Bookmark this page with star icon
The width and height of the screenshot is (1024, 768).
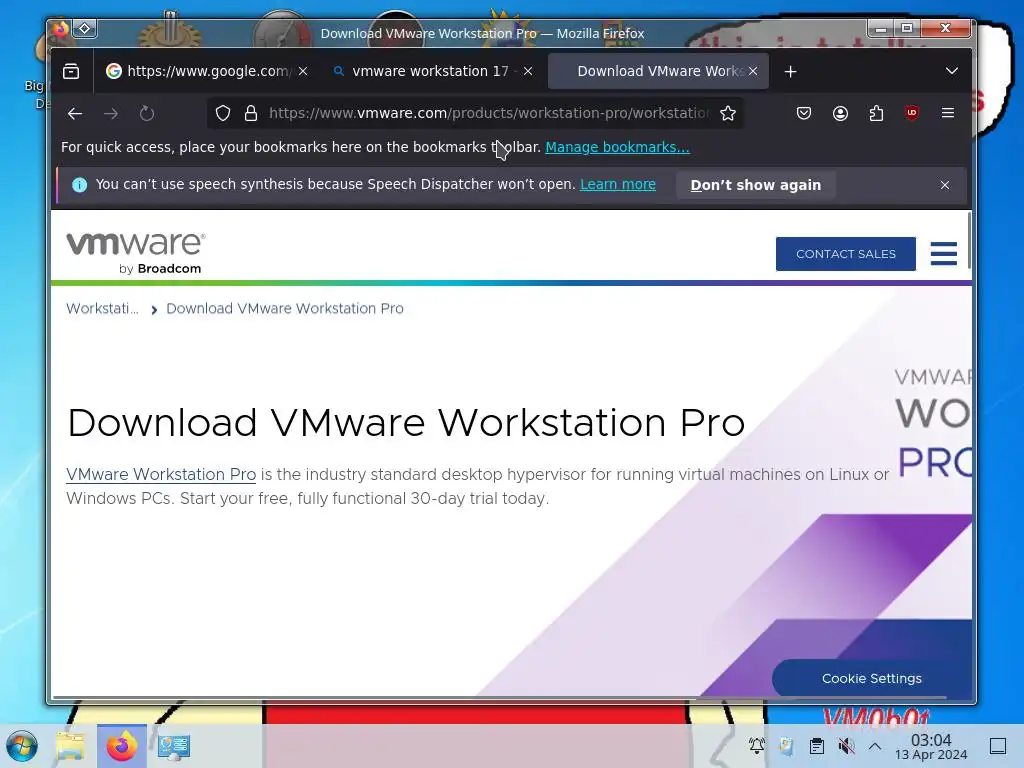tap(728, 114)
